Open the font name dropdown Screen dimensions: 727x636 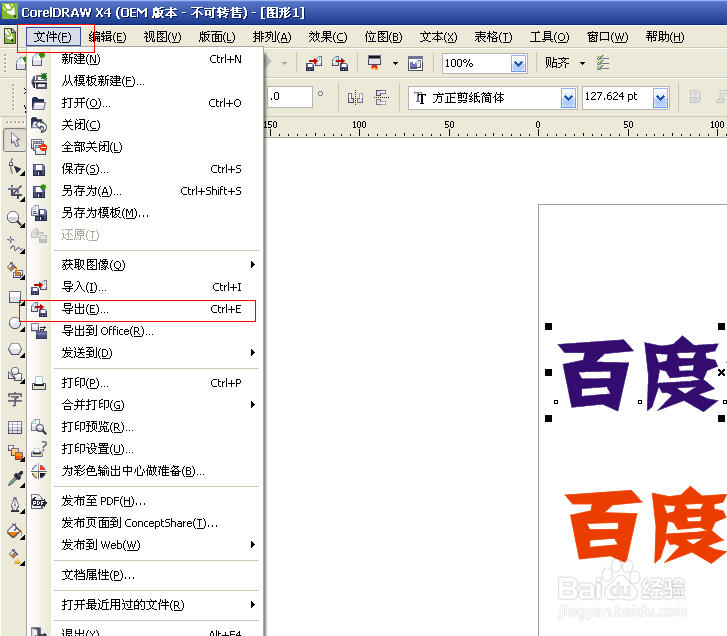click(568, 98)
